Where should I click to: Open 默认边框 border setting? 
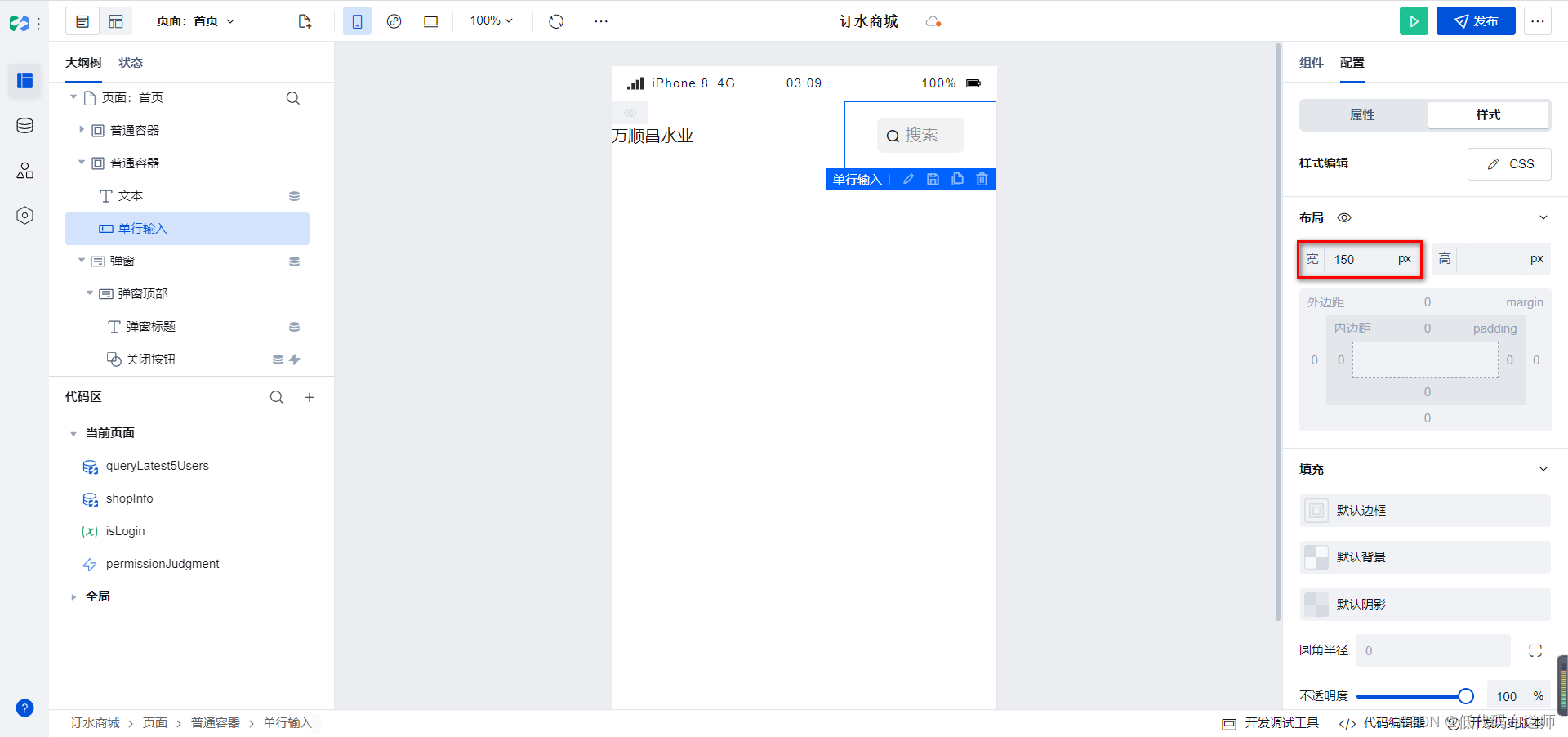pos(1425,511)
